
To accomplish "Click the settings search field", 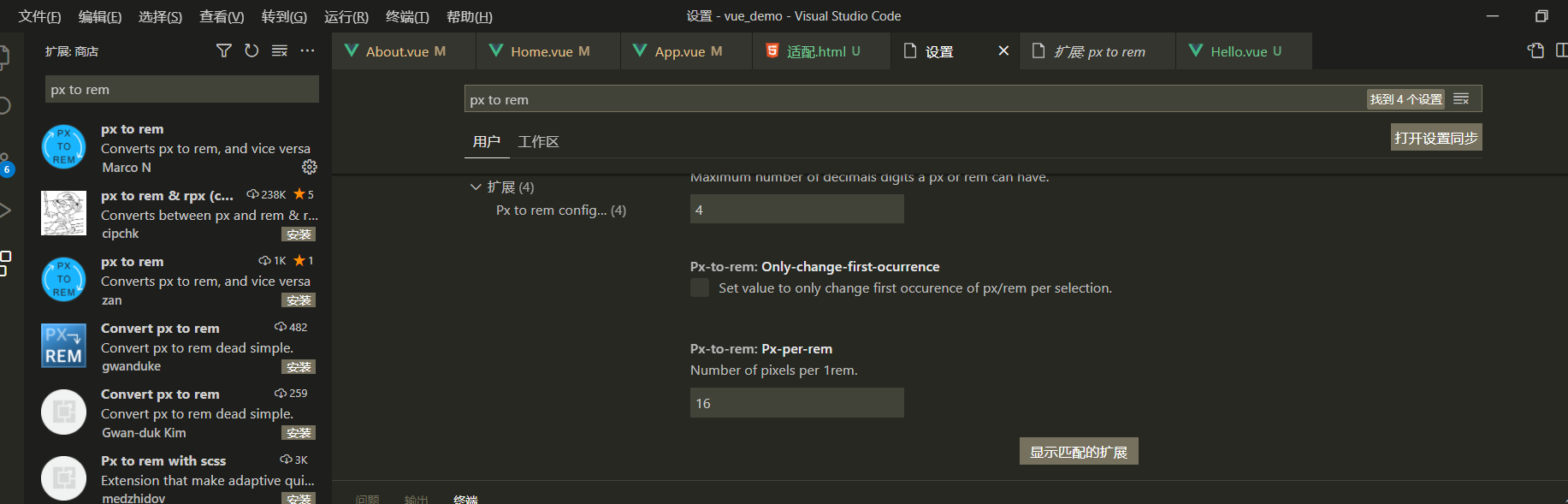I will [x=915, y=99].
